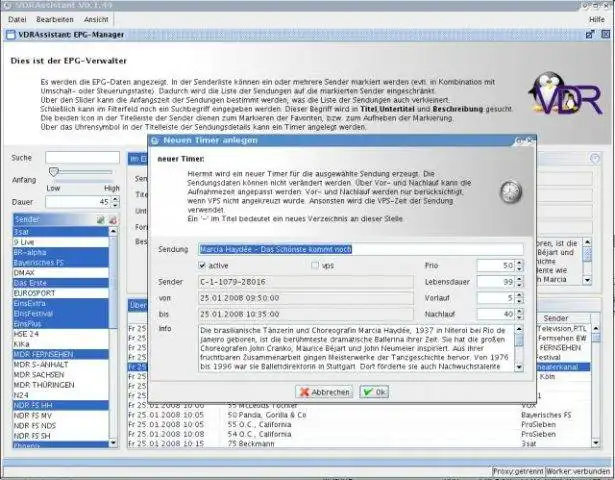Select MDR FERNSEHEN in the Sender list

coord(61,354)
